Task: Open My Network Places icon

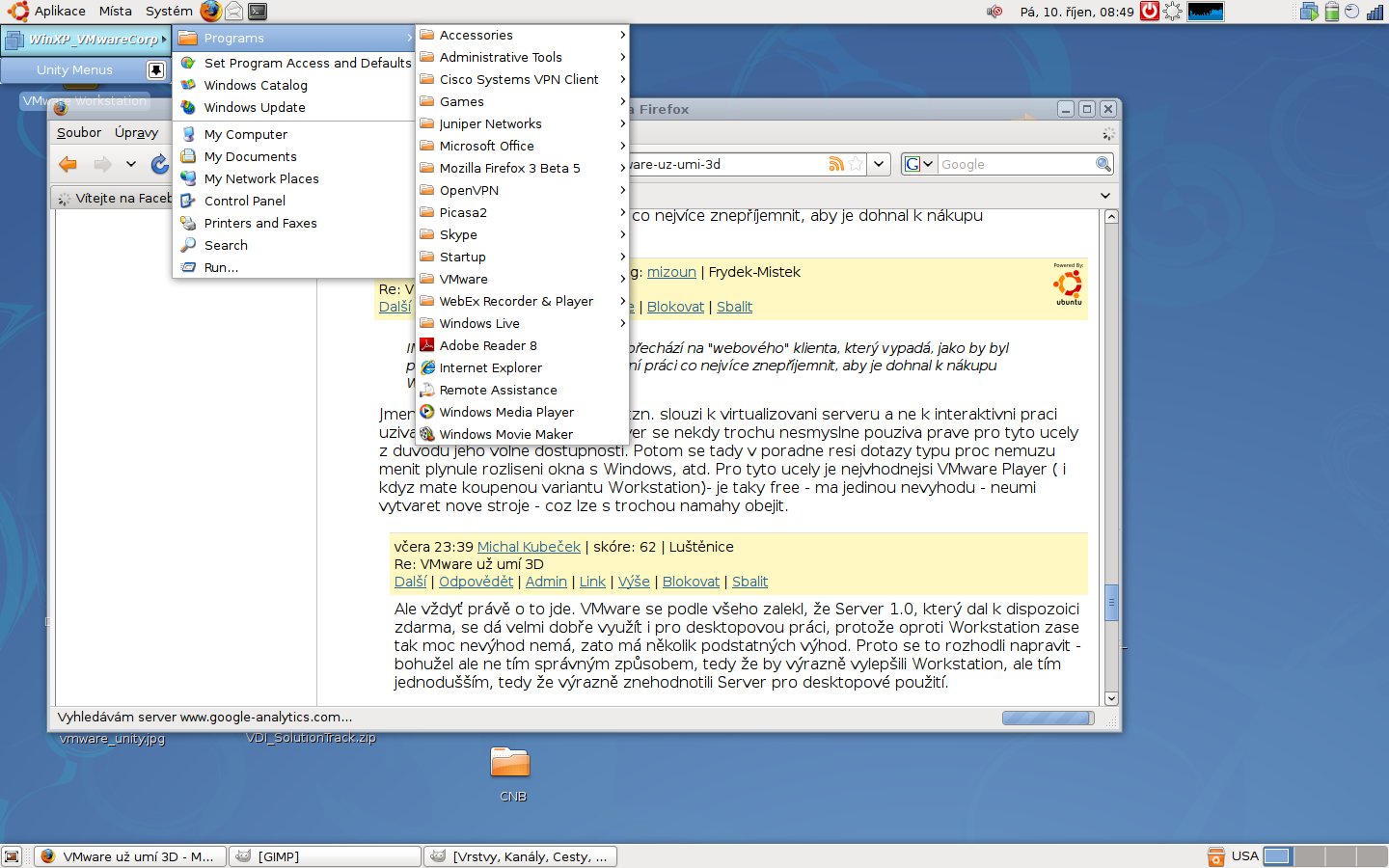Action: pos(188,178)
